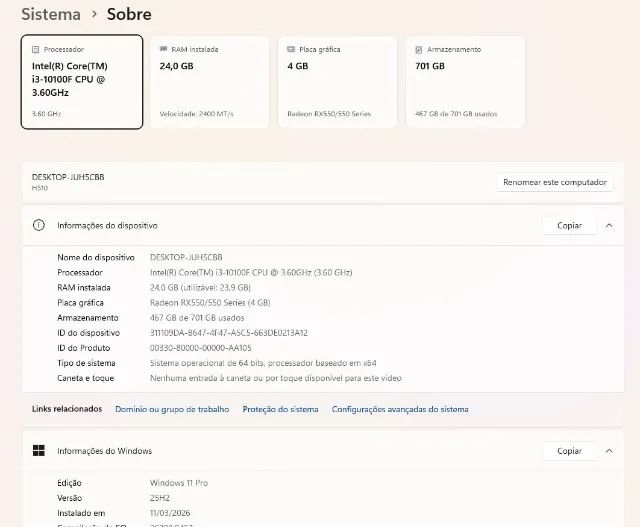Collapse the Informações do dispositivo section
Viewport: 640px width, 527px height.
pyautogui.click(x=609, y=225)
